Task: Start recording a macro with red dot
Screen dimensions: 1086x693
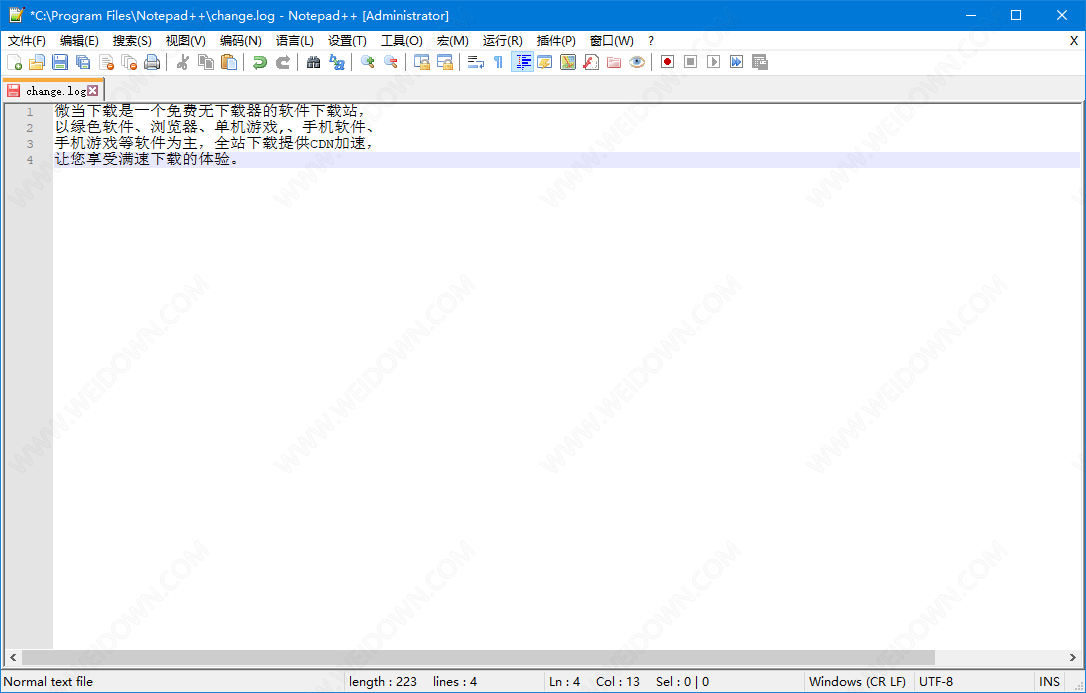Action: click(x=667, y=62)
